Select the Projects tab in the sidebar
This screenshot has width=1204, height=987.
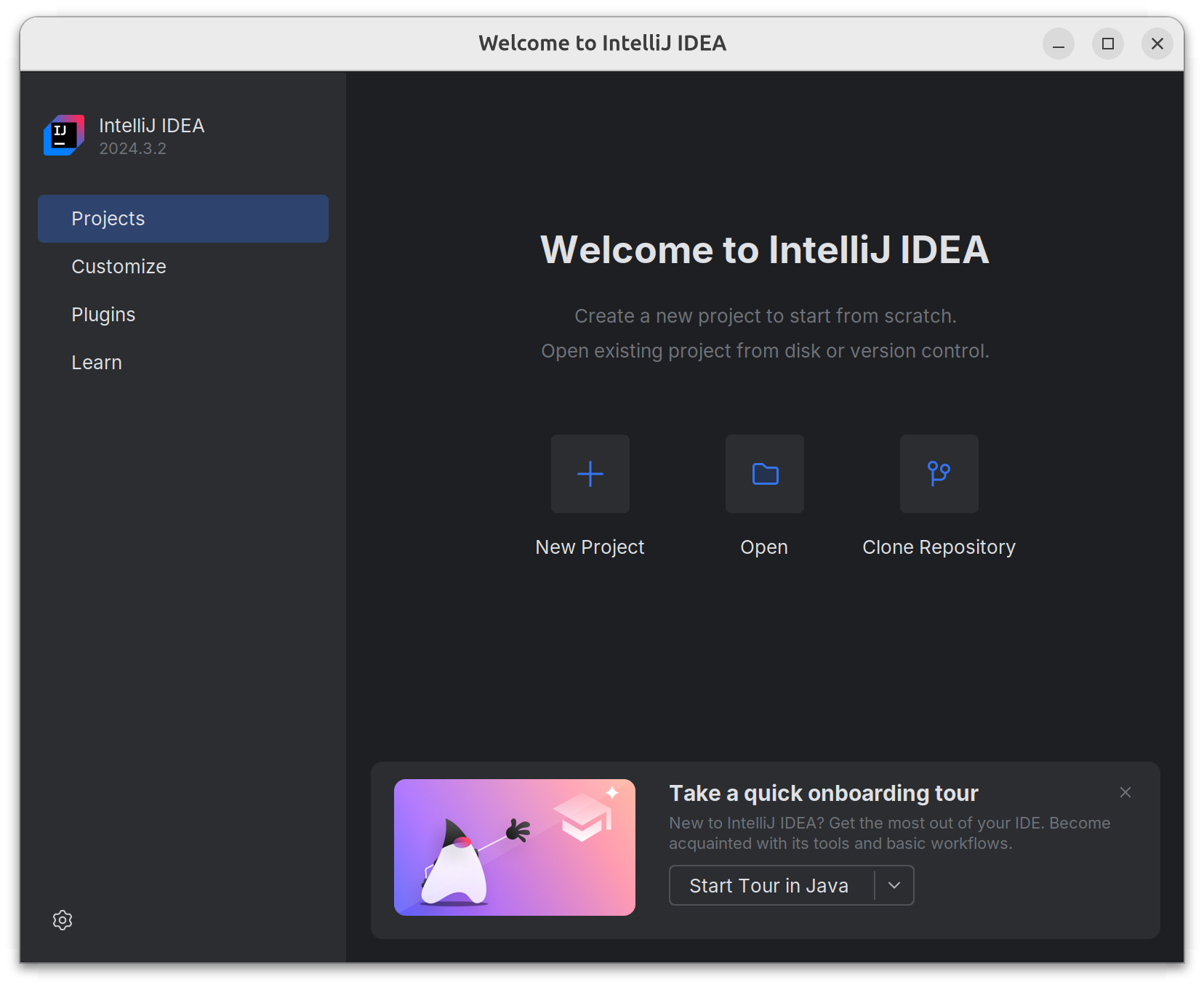point(182,219)
